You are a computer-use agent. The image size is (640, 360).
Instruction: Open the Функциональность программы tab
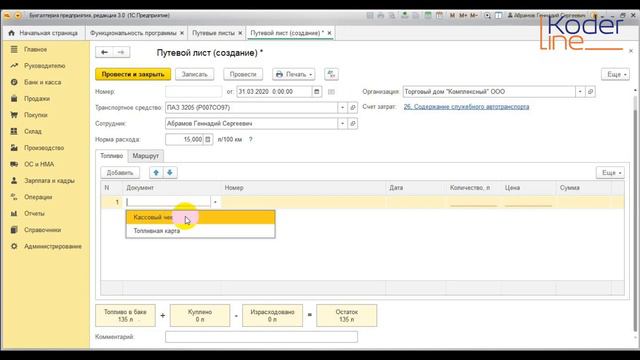[x=133, y=33]
